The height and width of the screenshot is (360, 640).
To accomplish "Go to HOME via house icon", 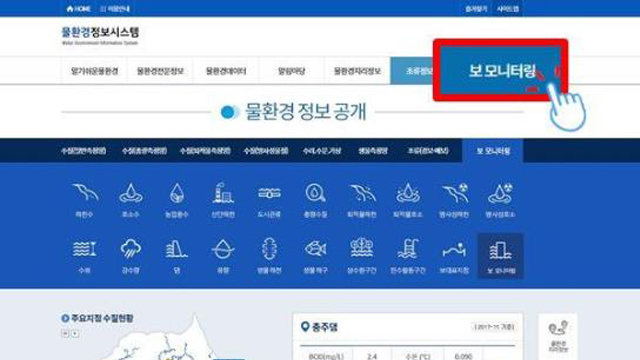I will (78, 9).
